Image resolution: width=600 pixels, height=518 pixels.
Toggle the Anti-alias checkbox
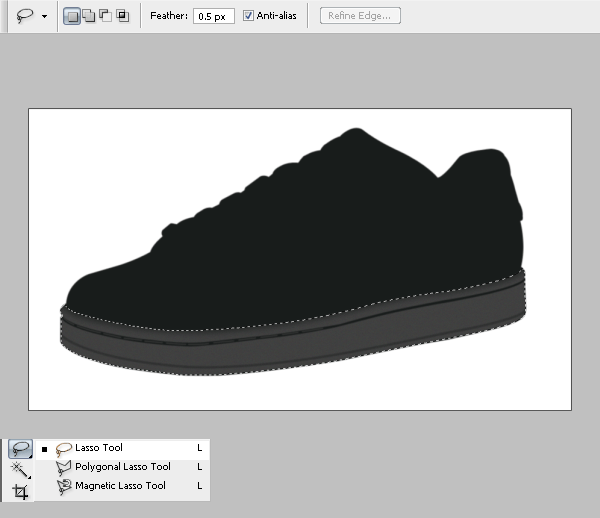(x=248, y=16)
